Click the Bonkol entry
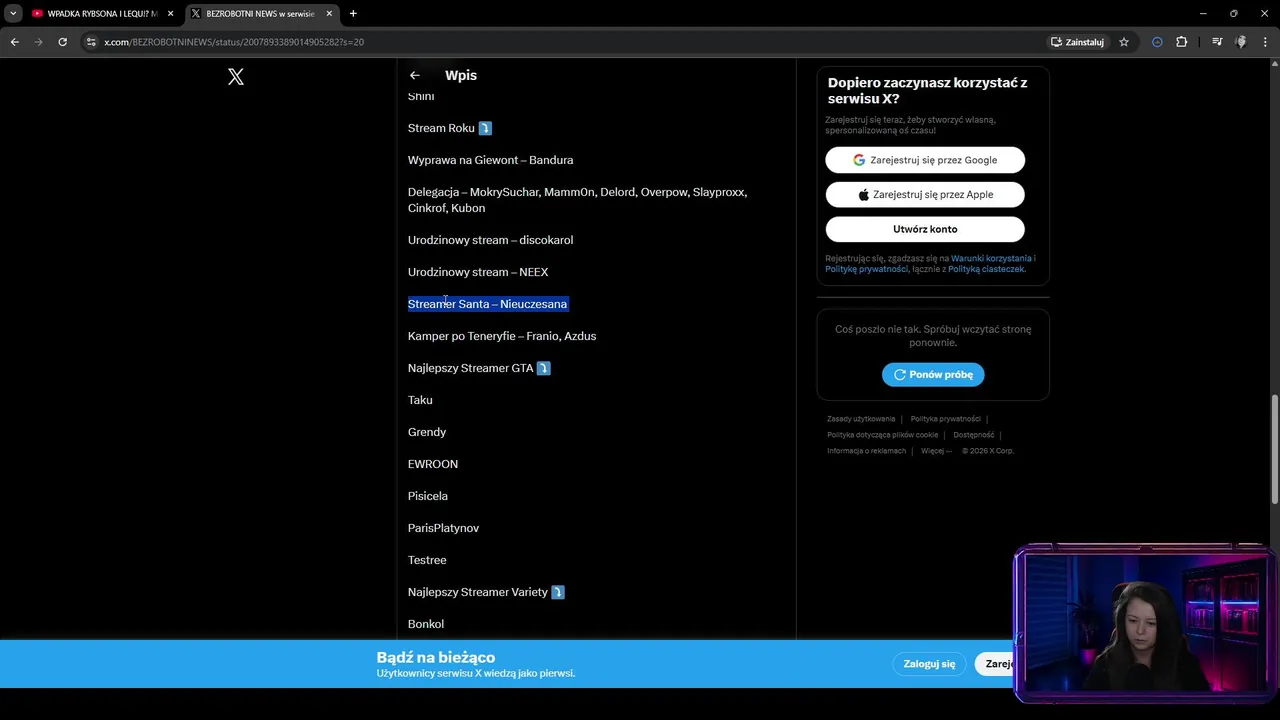1280x720 pixels. click(426, 624)
